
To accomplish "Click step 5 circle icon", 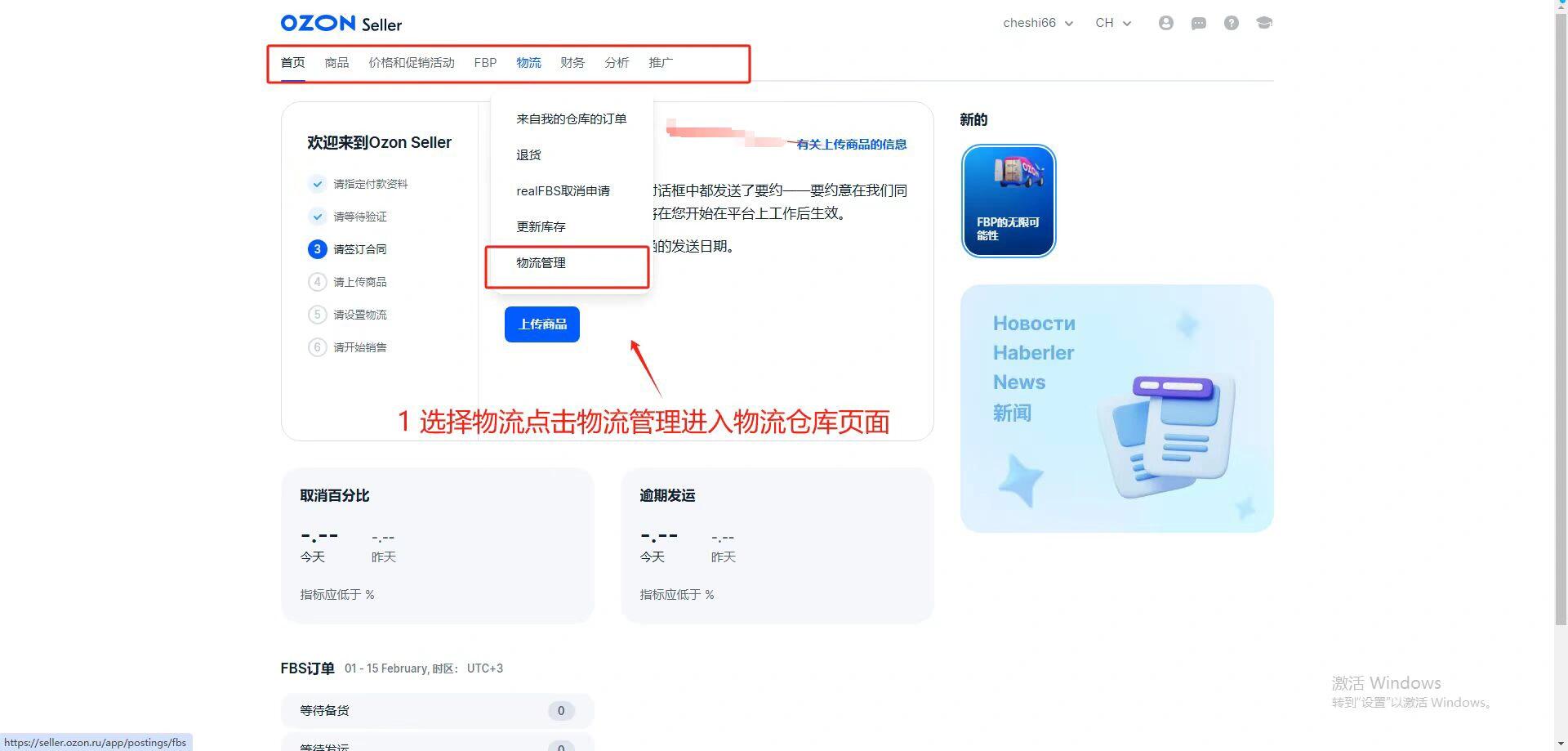I will (317, 315).
